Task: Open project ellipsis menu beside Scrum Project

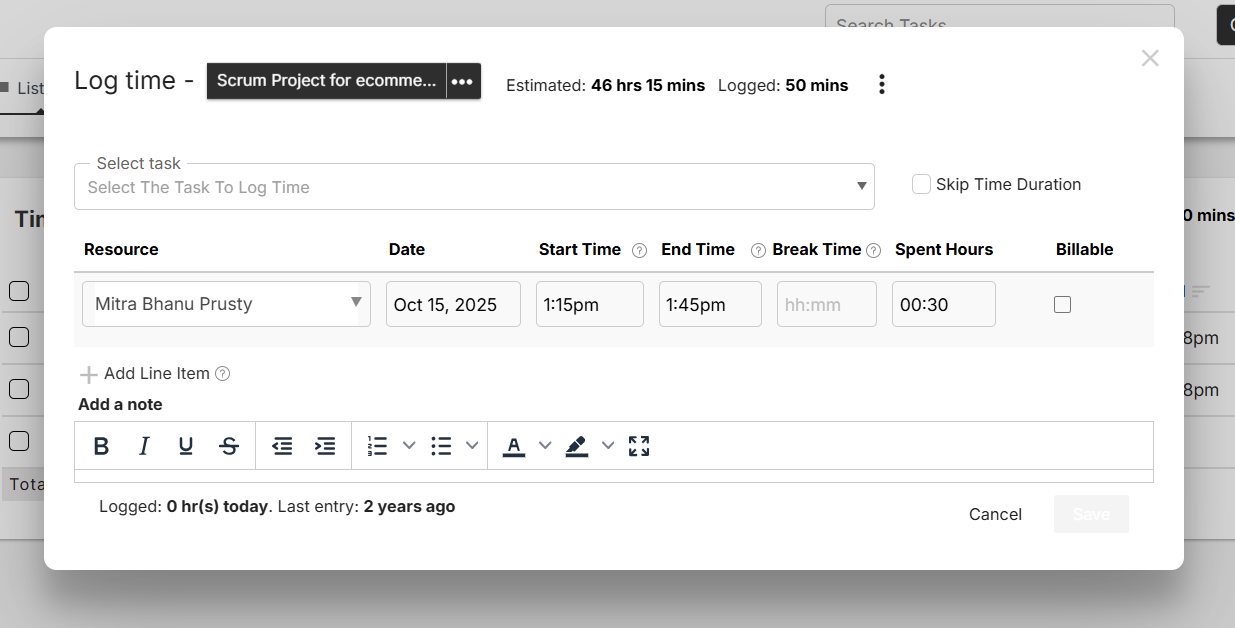Action: 462,82
